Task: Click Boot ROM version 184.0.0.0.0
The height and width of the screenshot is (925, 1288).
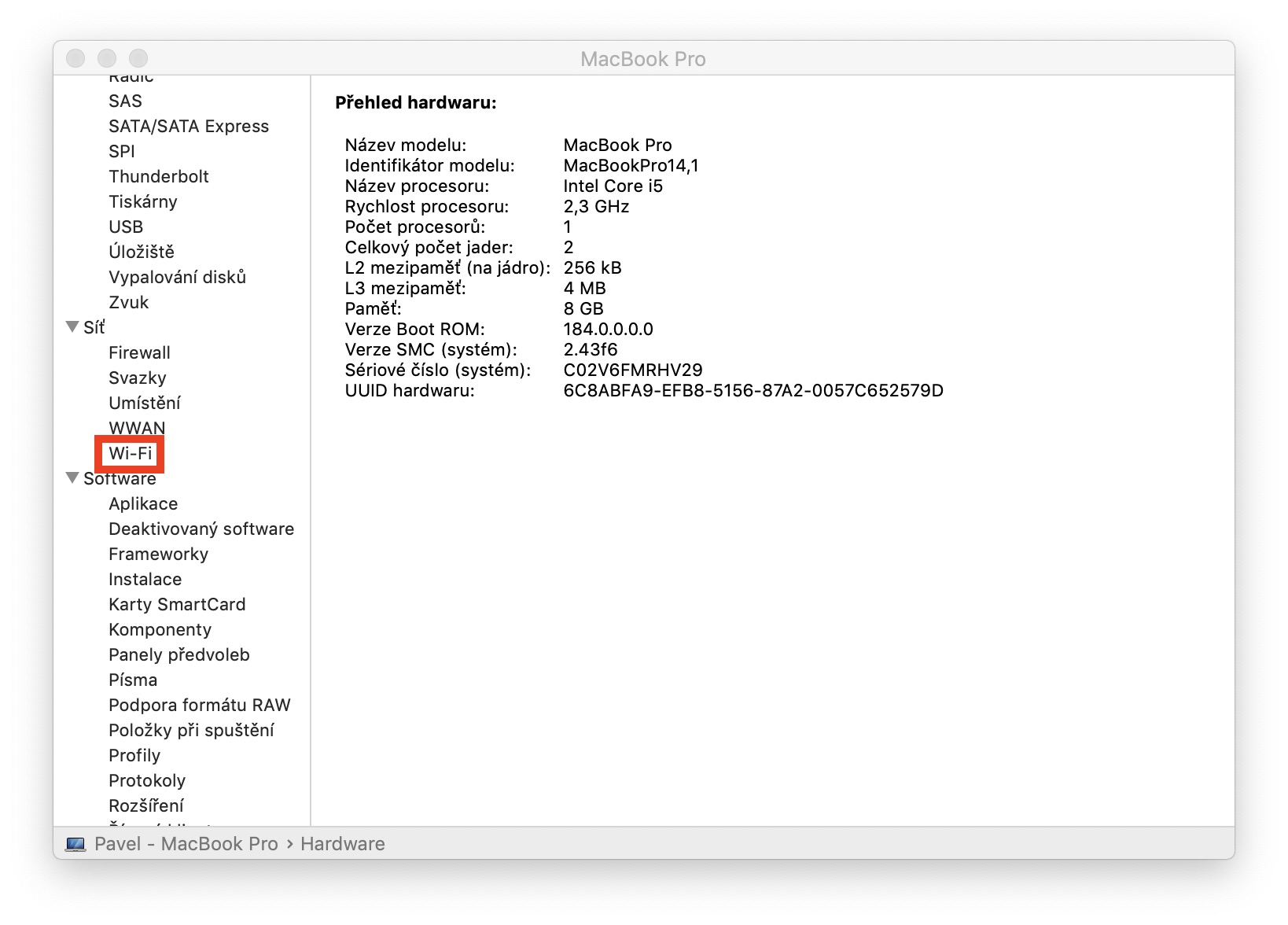Action: pos(609,329)
